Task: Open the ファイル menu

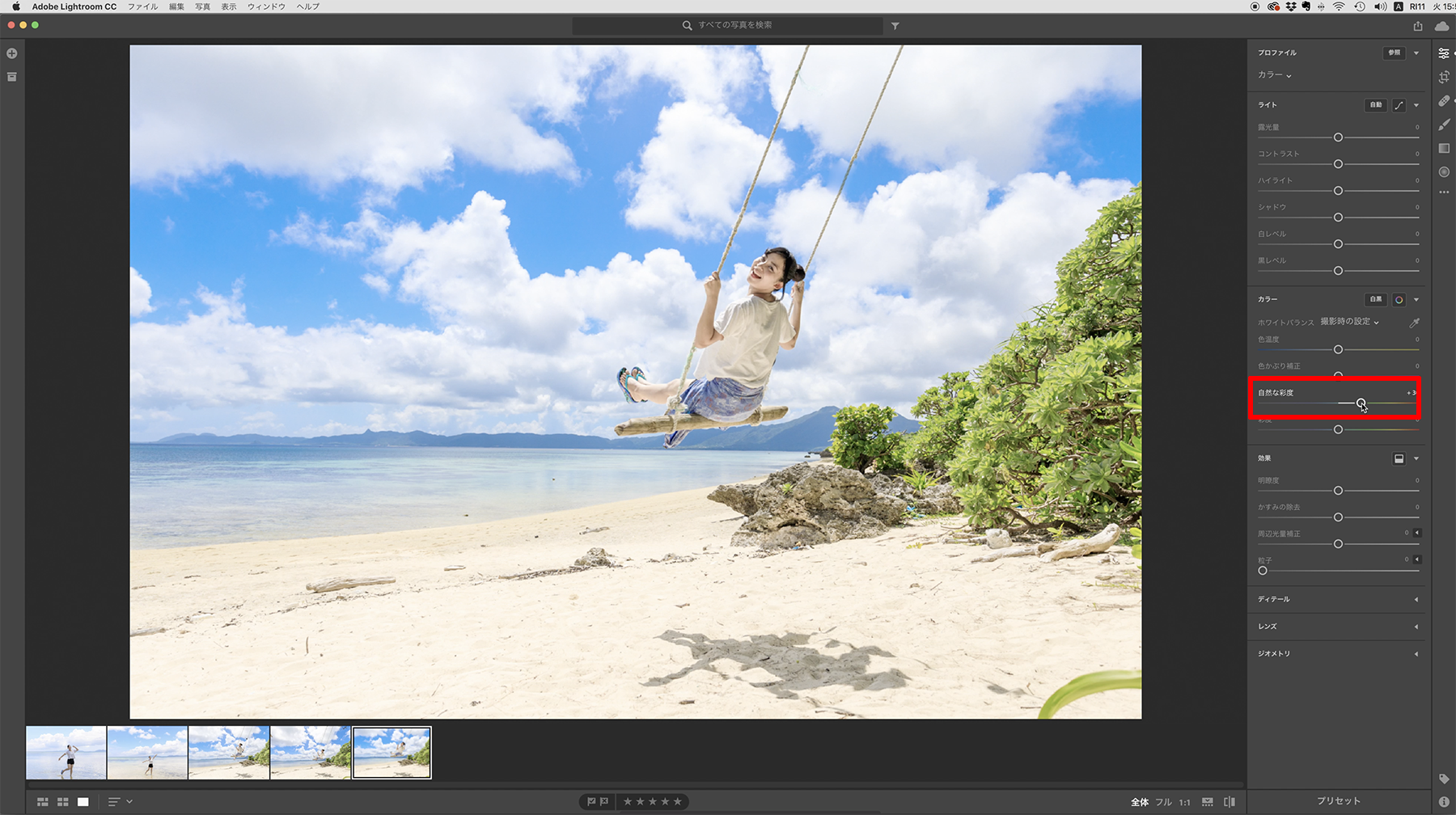Action: coord(143,6)
